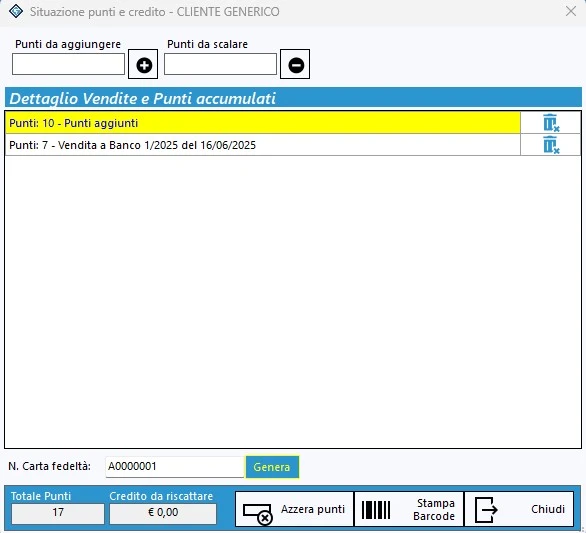Select row 'Punti: 7 - Vendita a Banco 1/2025'
Screen dimensions: 586x533
click(x=263, y=145)
